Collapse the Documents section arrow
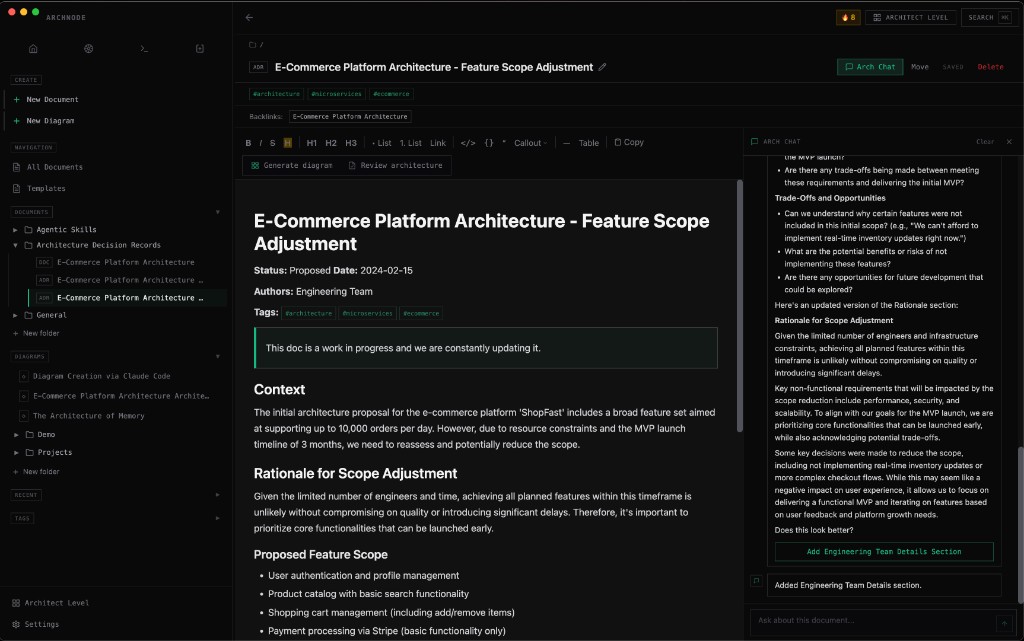 pos(217,212)
